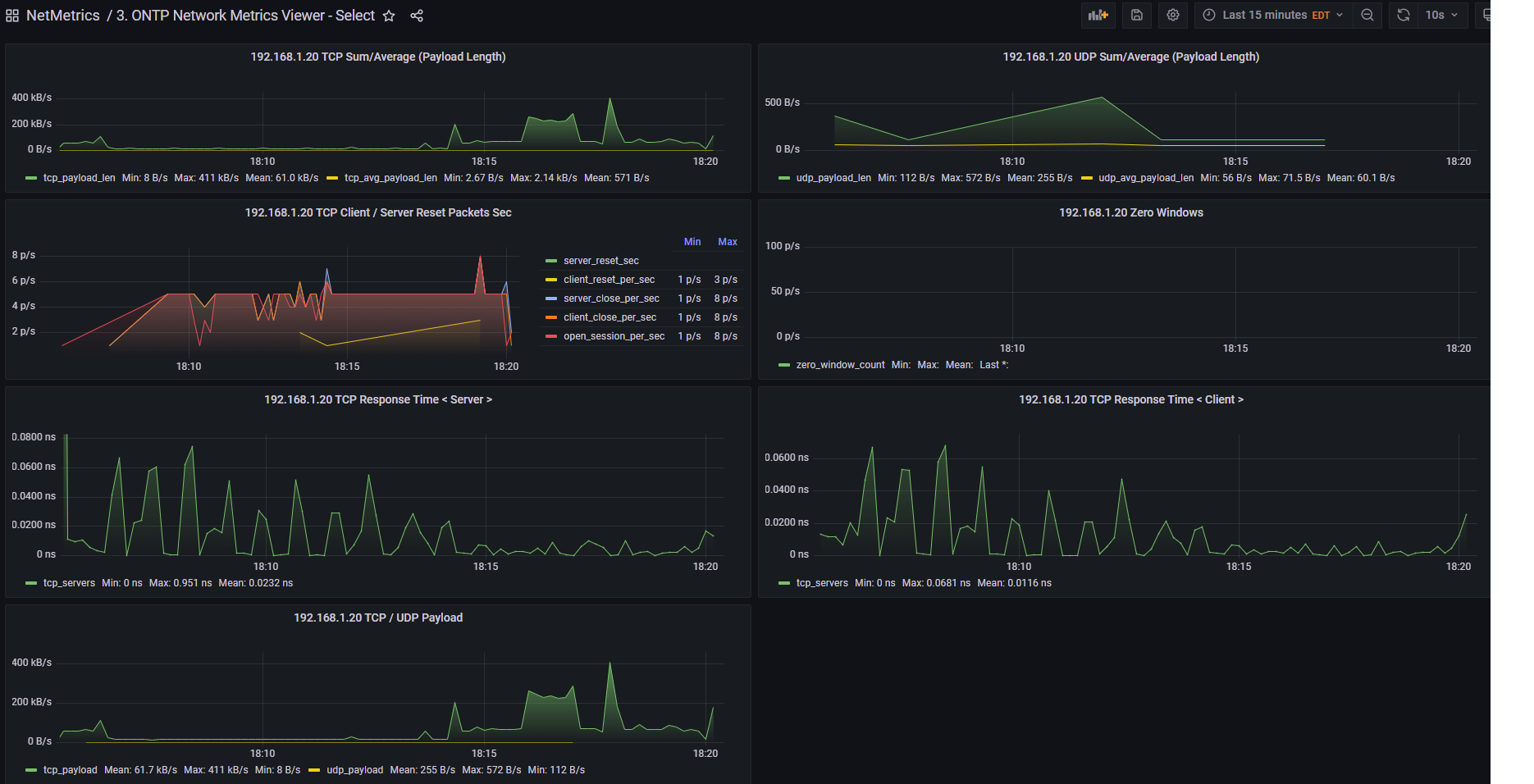Viewport: 1534px width, 784px height.
Task: Toggle udp_payload_len series visibility
Action: coord(833,178)
